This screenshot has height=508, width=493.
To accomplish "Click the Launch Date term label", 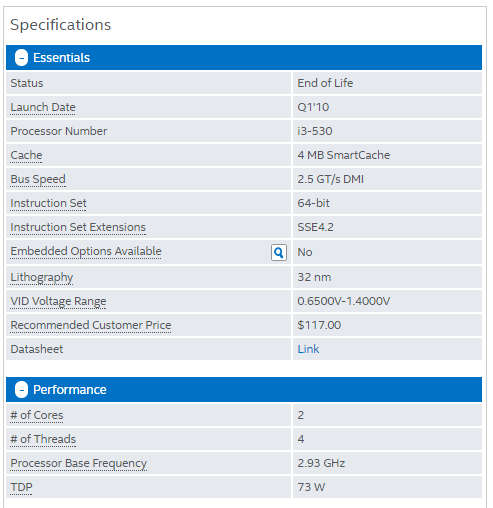I will pos(43,107).
